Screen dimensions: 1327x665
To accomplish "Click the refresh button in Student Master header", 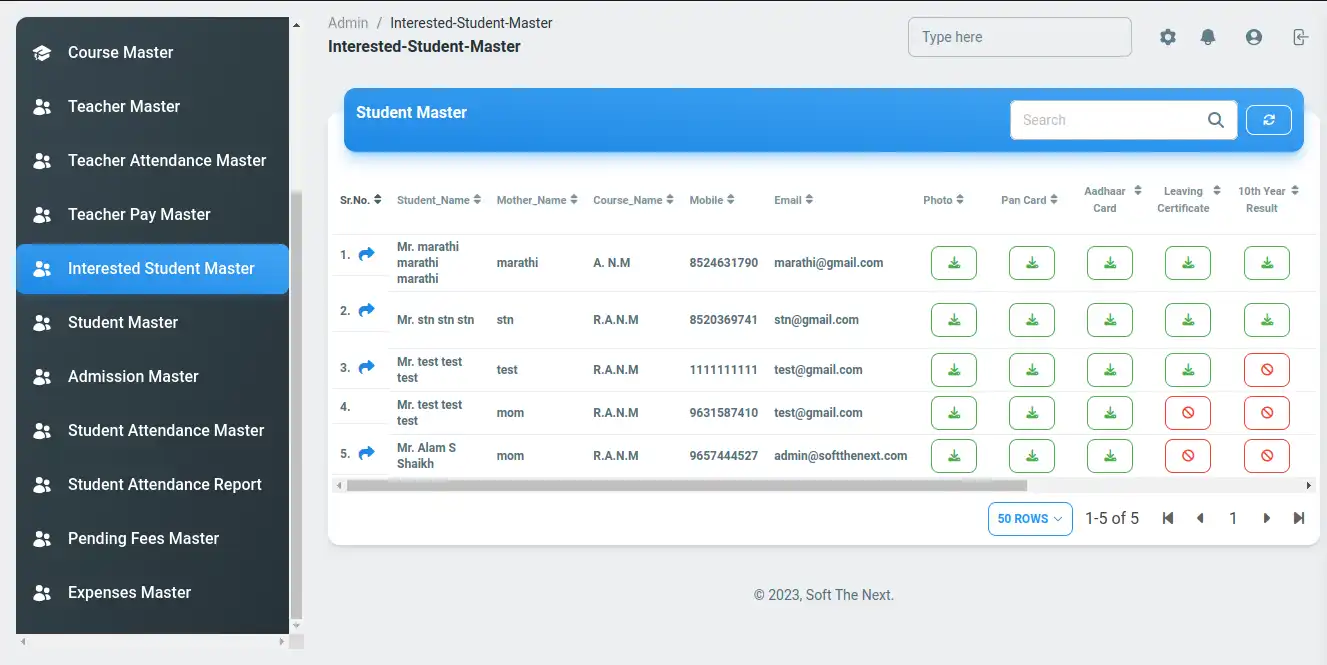I will (1268, 120).
